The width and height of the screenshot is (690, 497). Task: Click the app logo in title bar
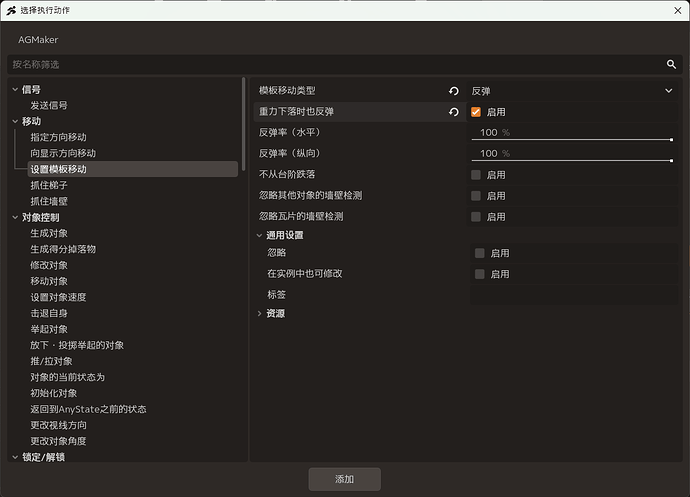(11, 10)
